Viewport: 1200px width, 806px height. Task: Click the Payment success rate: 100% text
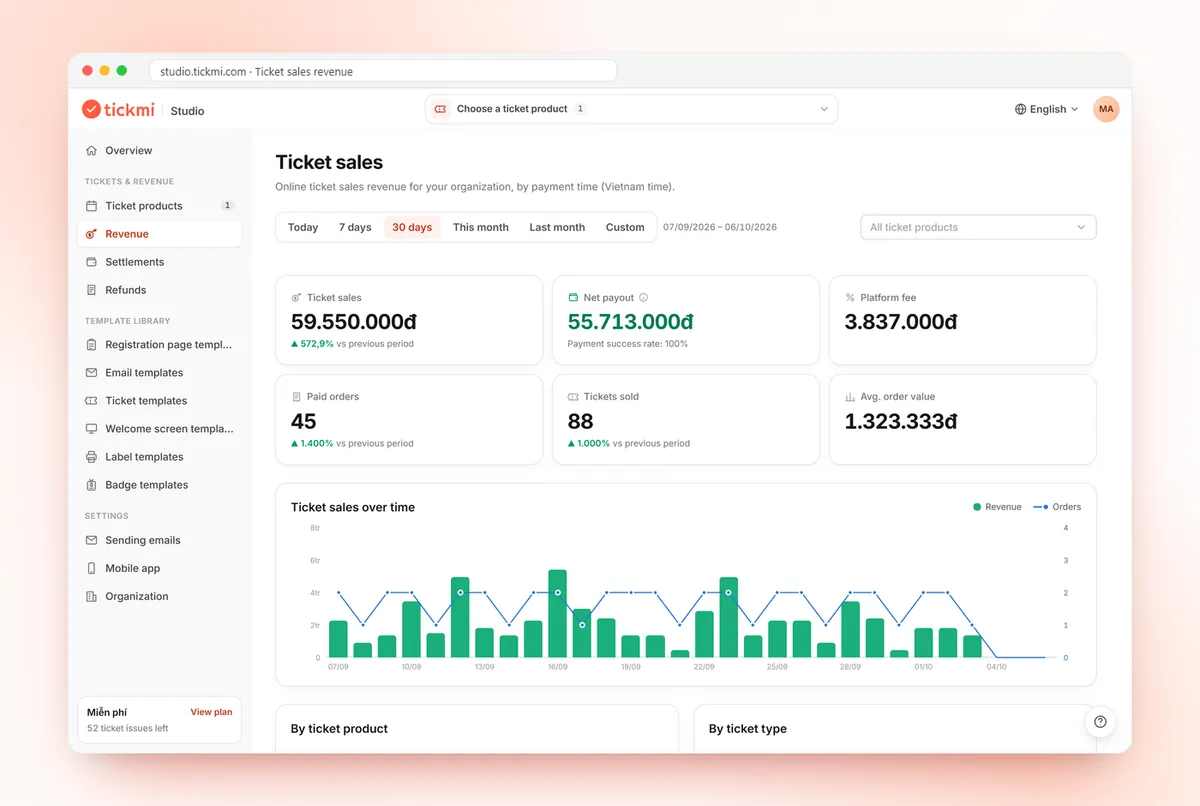[628, 344]
